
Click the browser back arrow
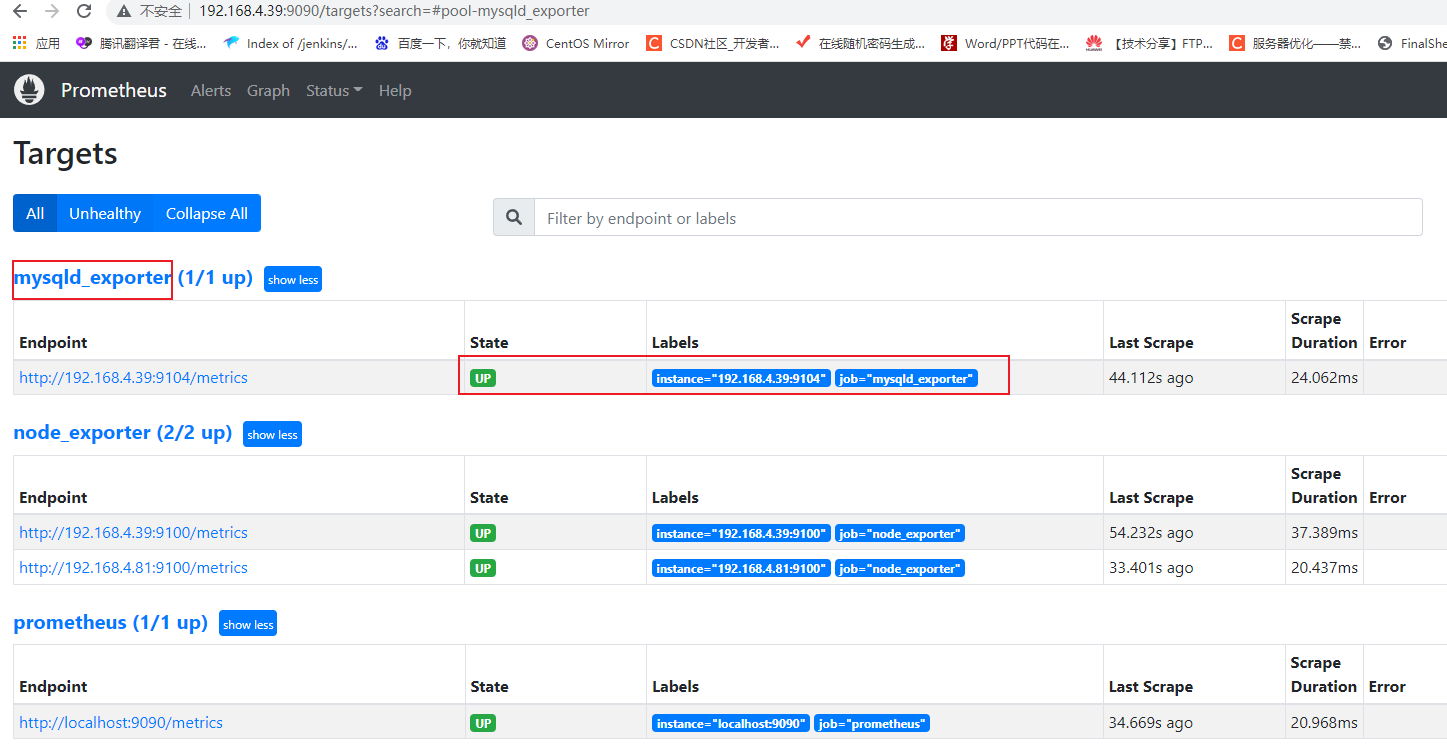tap(19, 11)
